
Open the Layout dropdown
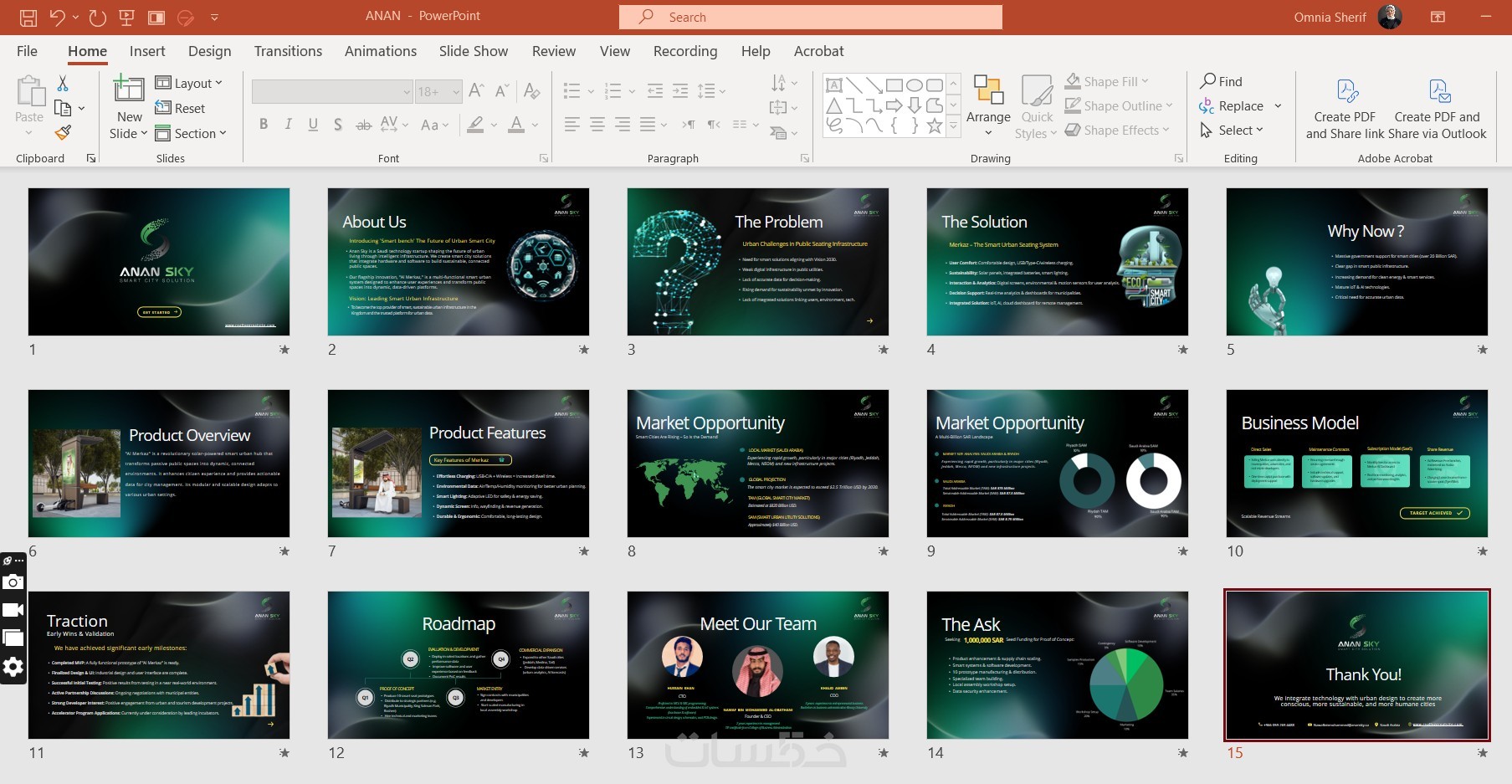[189, 83]
